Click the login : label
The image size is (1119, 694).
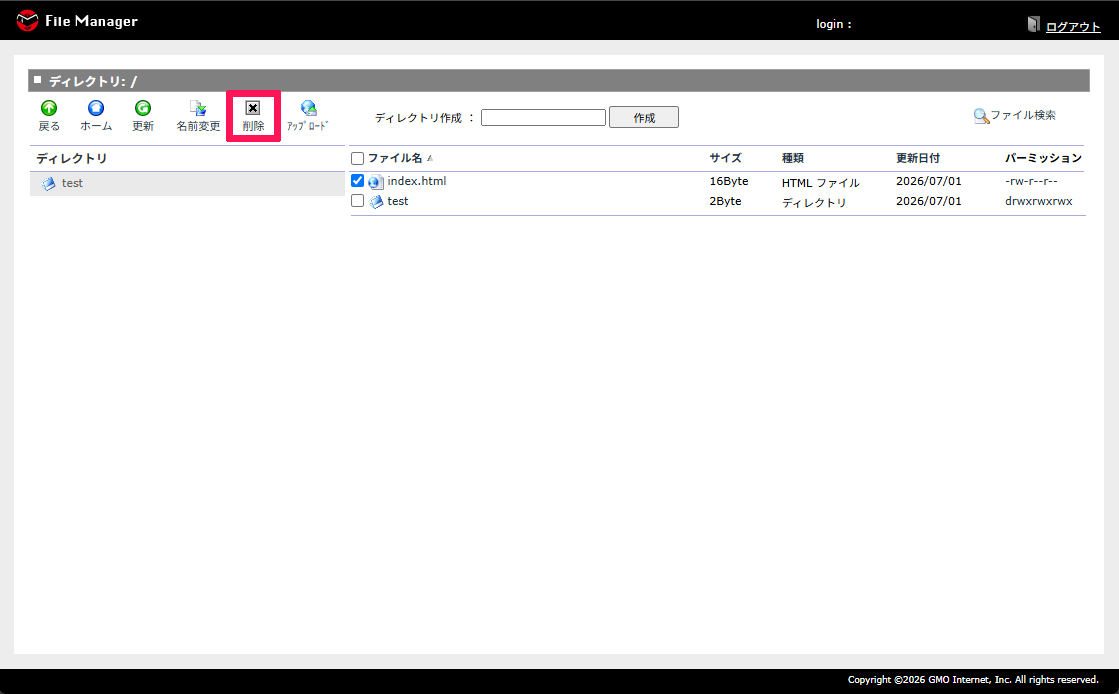[x=834, y=24]
